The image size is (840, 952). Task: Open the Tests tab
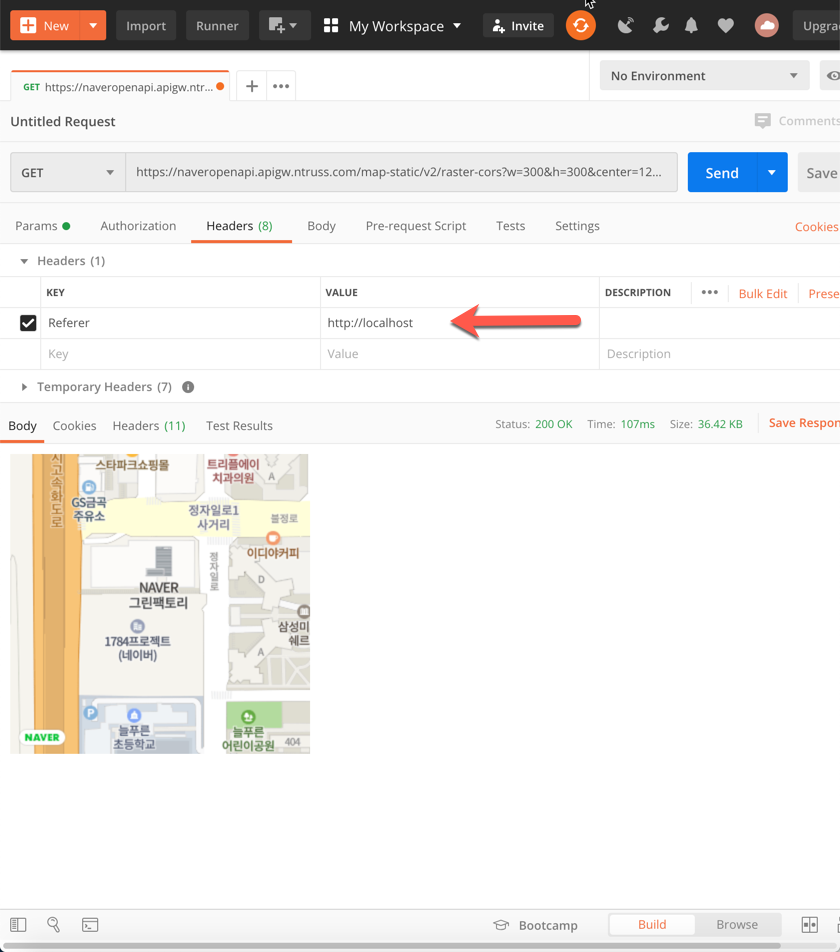(510, 226)
